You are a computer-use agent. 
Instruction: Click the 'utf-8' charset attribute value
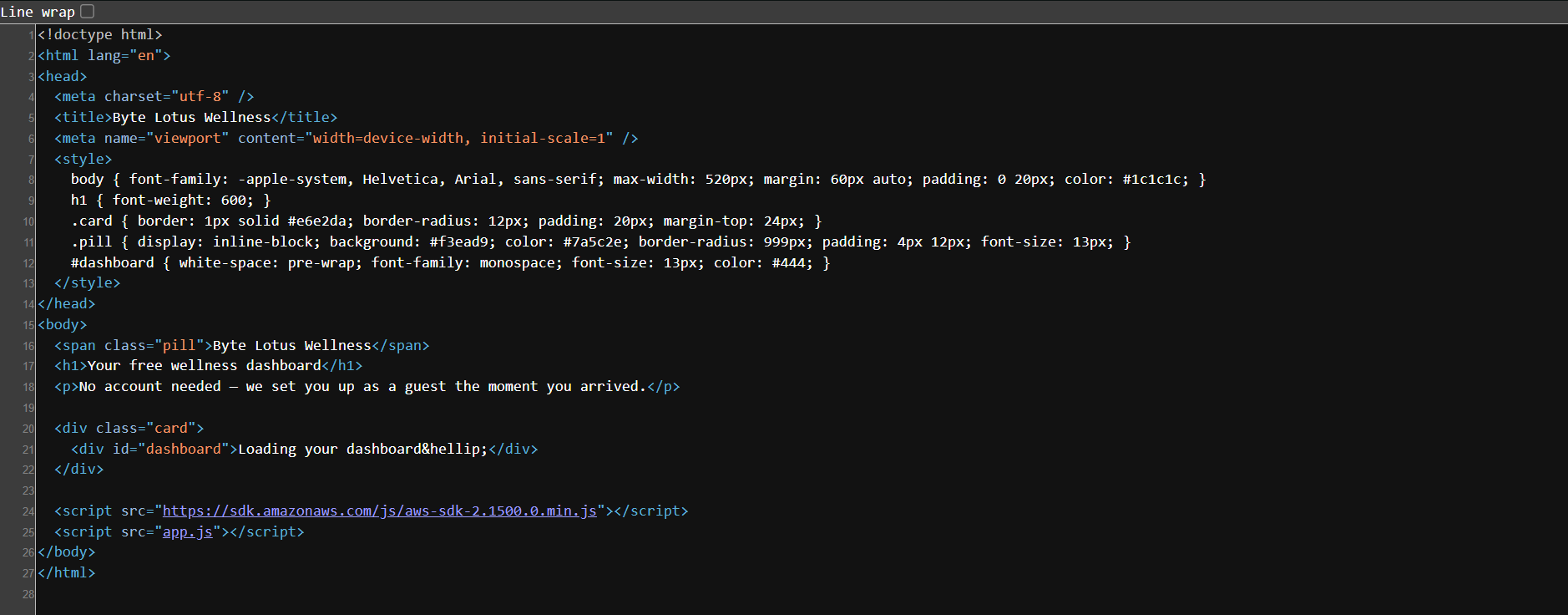click(x=200, y=96)
